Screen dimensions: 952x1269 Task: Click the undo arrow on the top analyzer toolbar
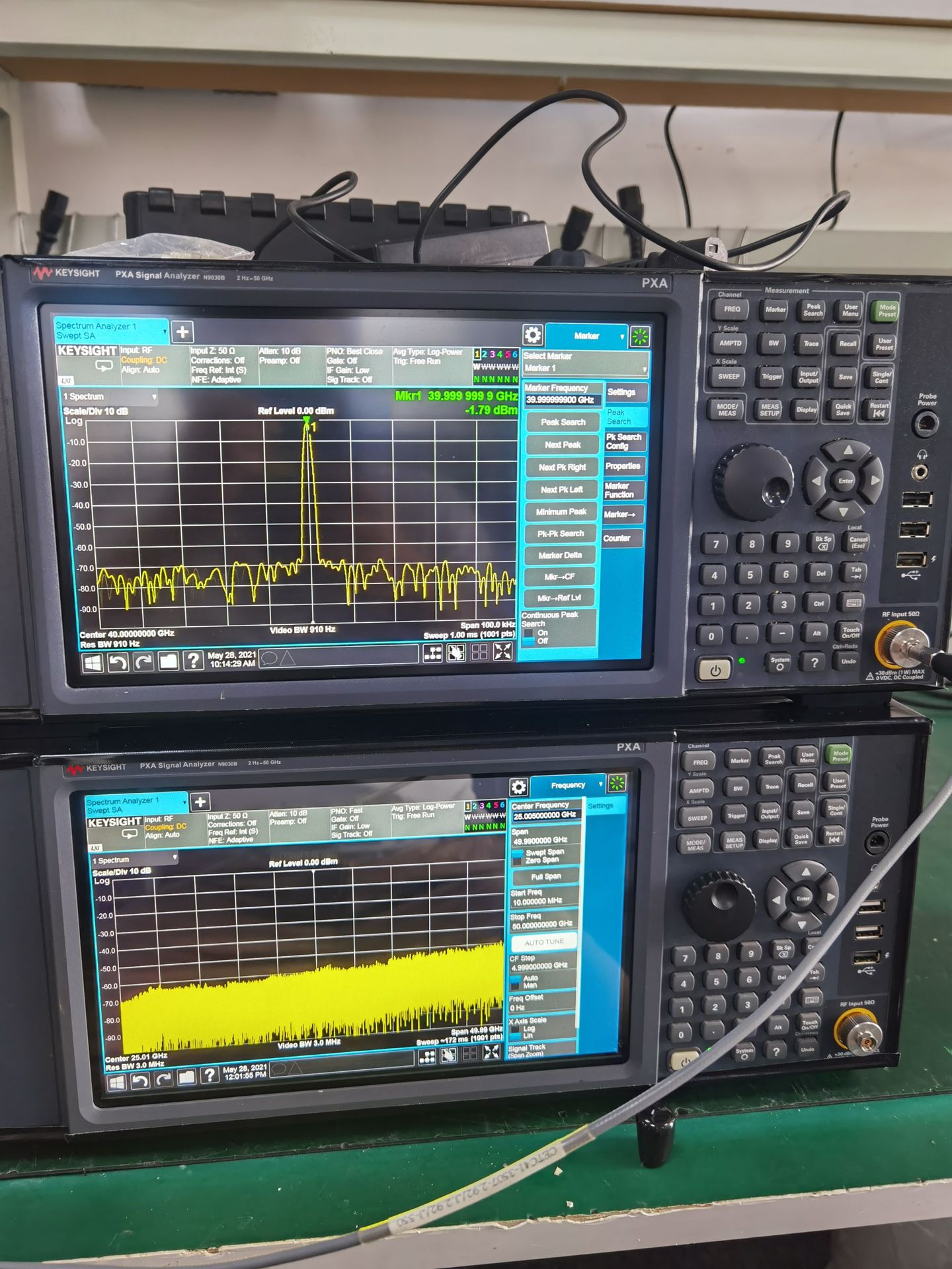[x=118, y=662]
